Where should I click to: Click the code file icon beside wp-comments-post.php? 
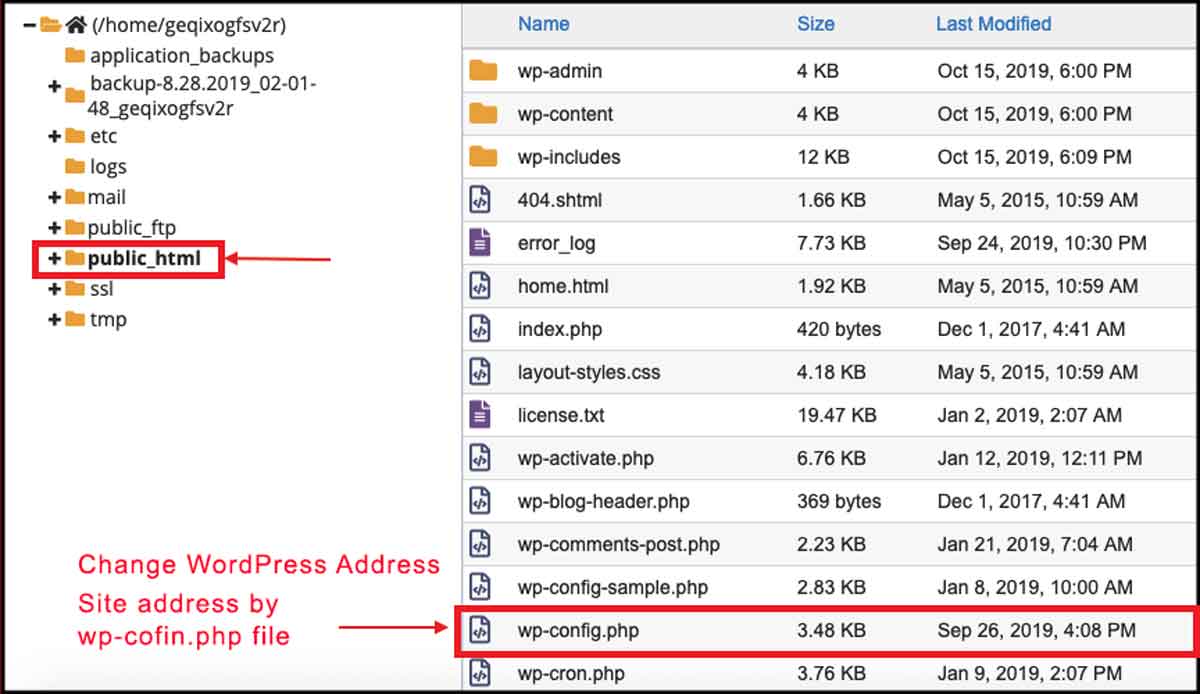click(x=481, y=544)
